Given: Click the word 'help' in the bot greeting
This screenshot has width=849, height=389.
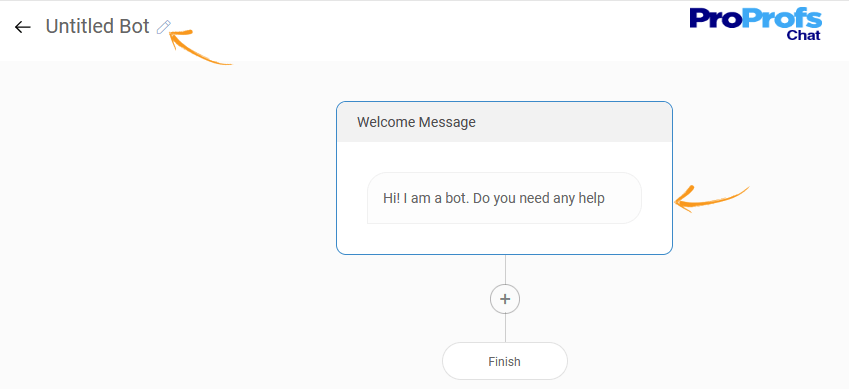Looking at the screenshot, I should click(591, 199).
